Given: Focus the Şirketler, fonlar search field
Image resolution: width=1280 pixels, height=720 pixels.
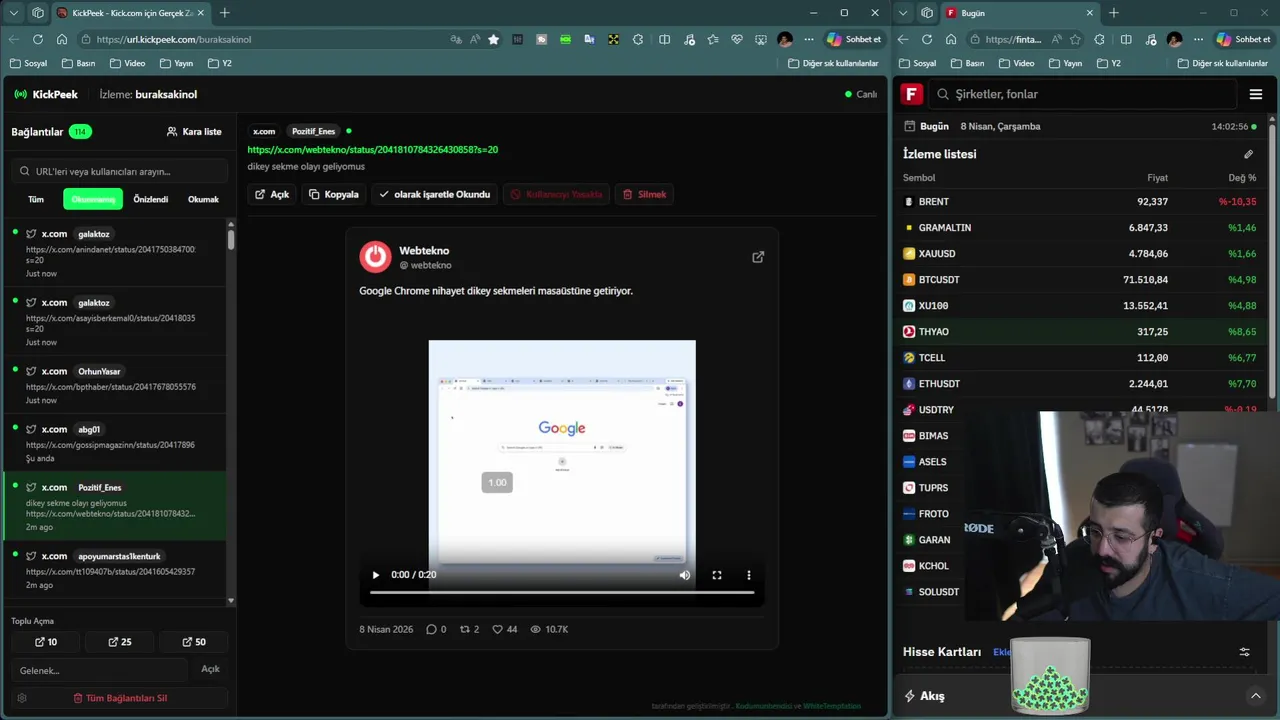Looking at the screenshot, I should 1083,94.
